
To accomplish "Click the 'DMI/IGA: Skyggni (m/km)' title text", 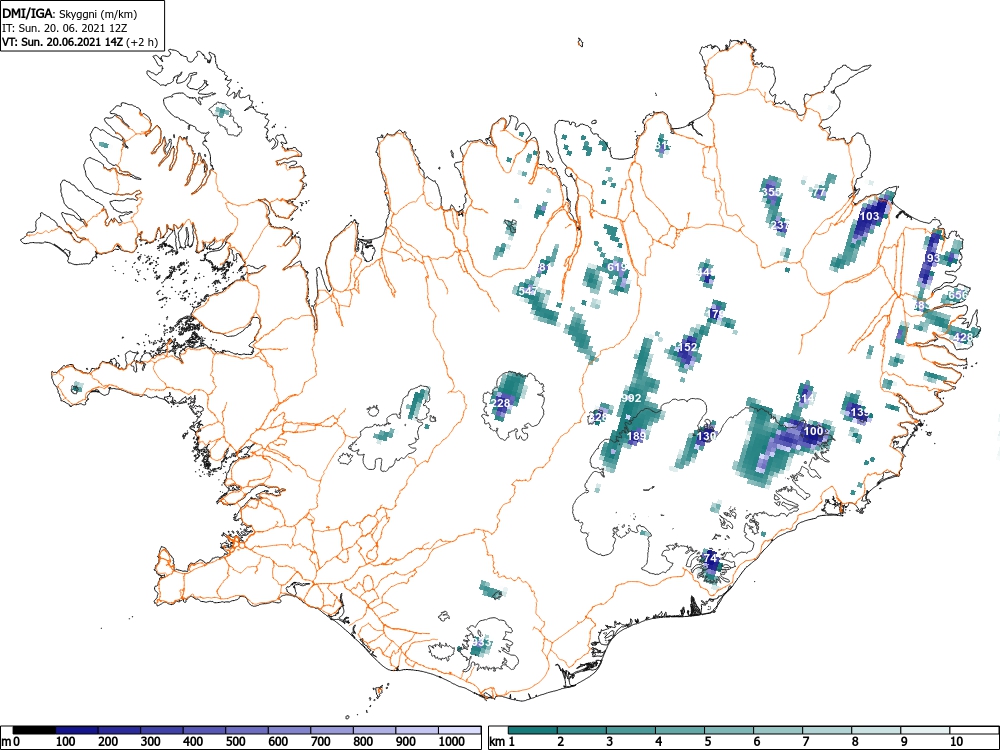I will (70, 14).
